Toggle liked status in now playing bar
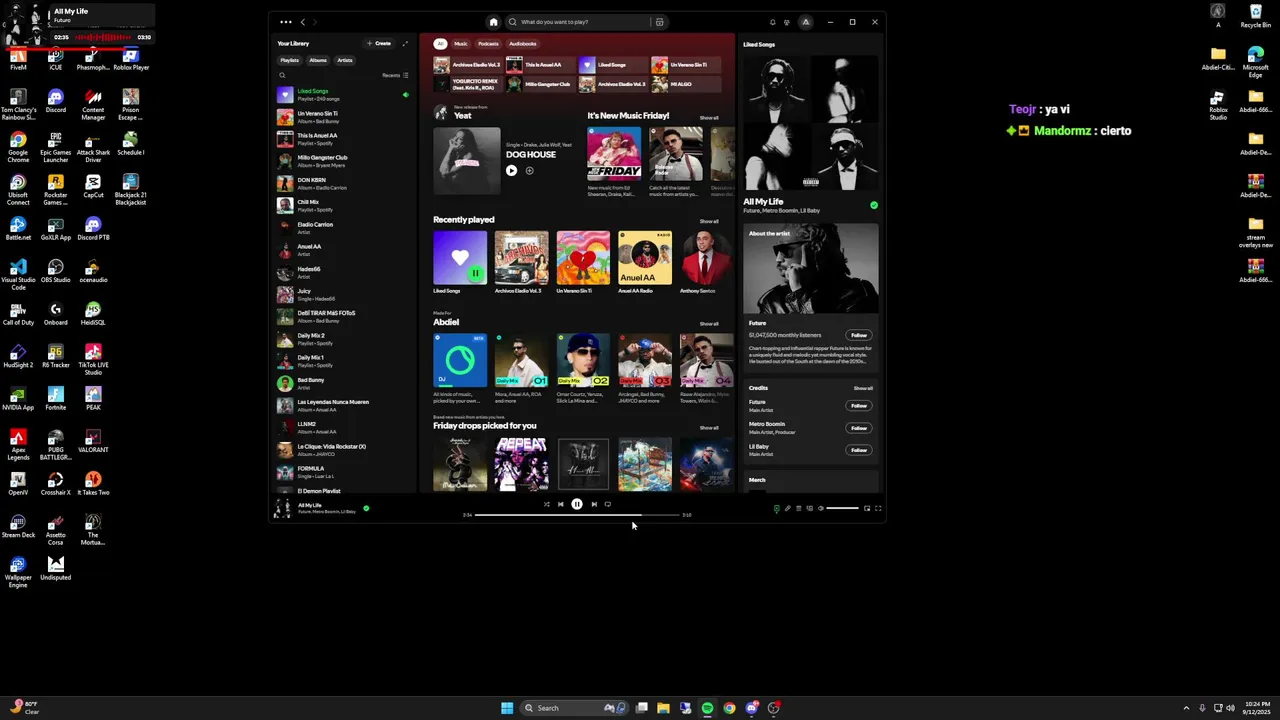The width and height of the screenshot is (1280, 720). click(366, 508)
